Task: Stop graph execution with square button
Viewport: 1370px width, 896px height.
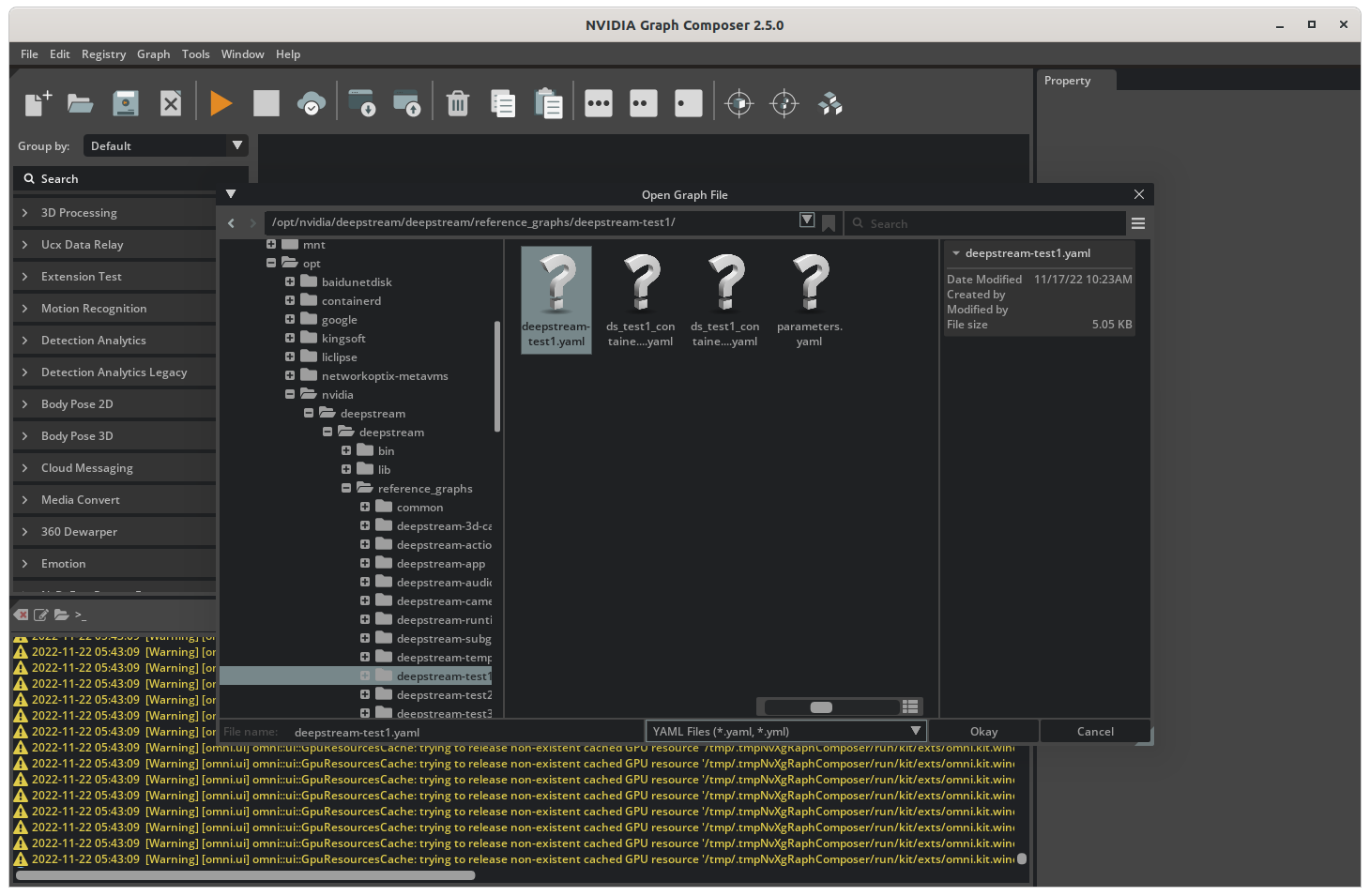Action: 266,103
